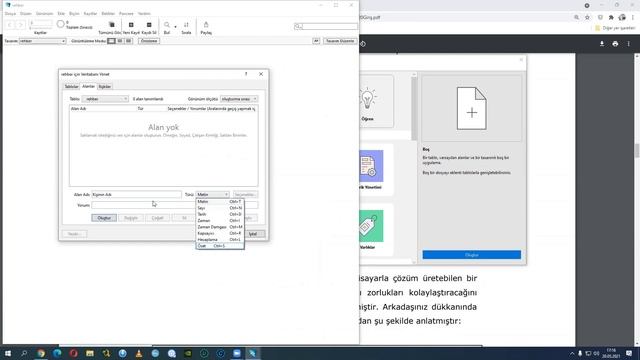Click the Sırala (Sort) toolbar icon

pyautogui.click(x=186, y=25)
